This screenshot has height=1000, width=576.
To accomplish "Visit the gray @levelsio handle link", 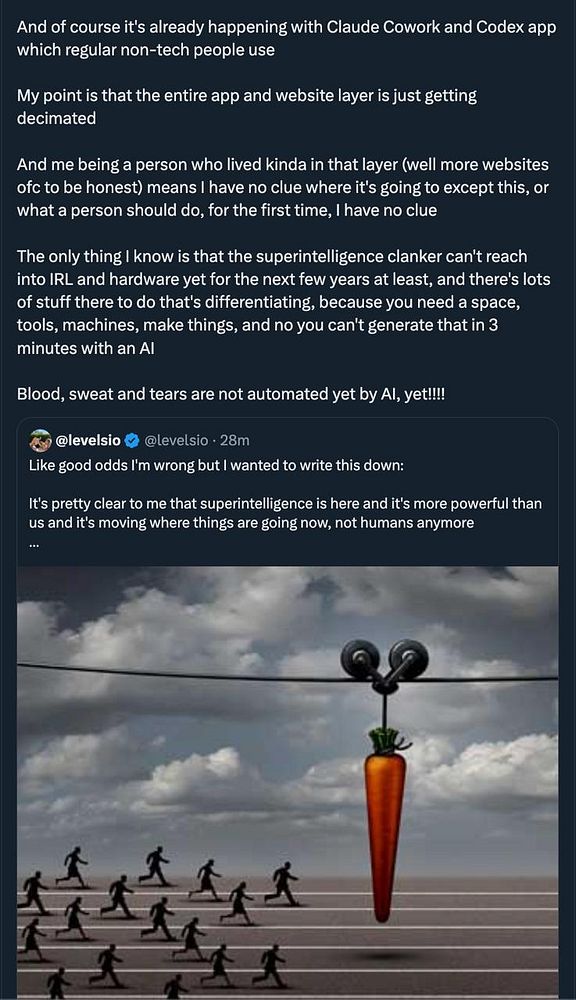I will (176, 440).
